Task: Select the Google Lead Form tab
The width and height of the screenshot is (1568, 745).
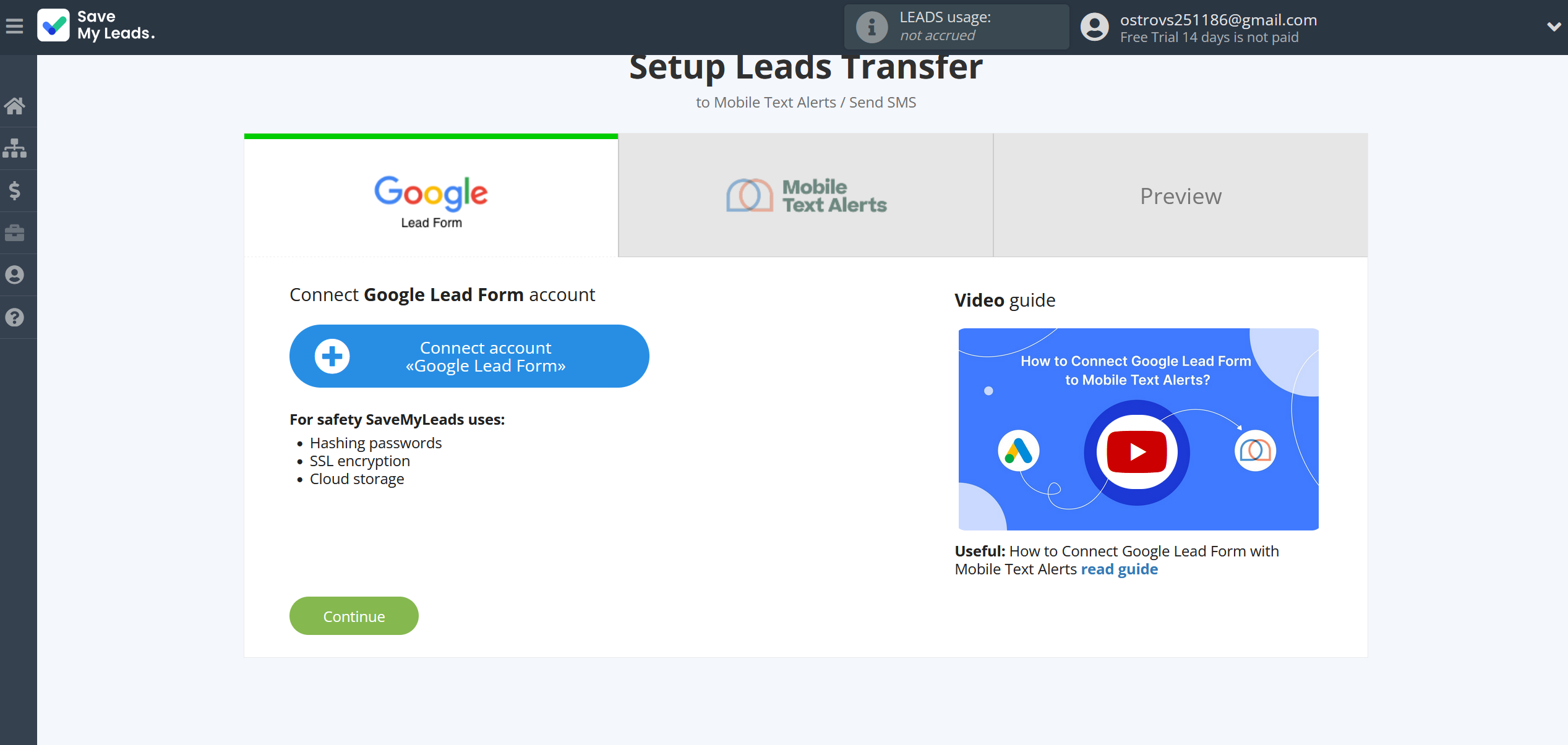Action: pyautogui.click(x=431, y=197)
